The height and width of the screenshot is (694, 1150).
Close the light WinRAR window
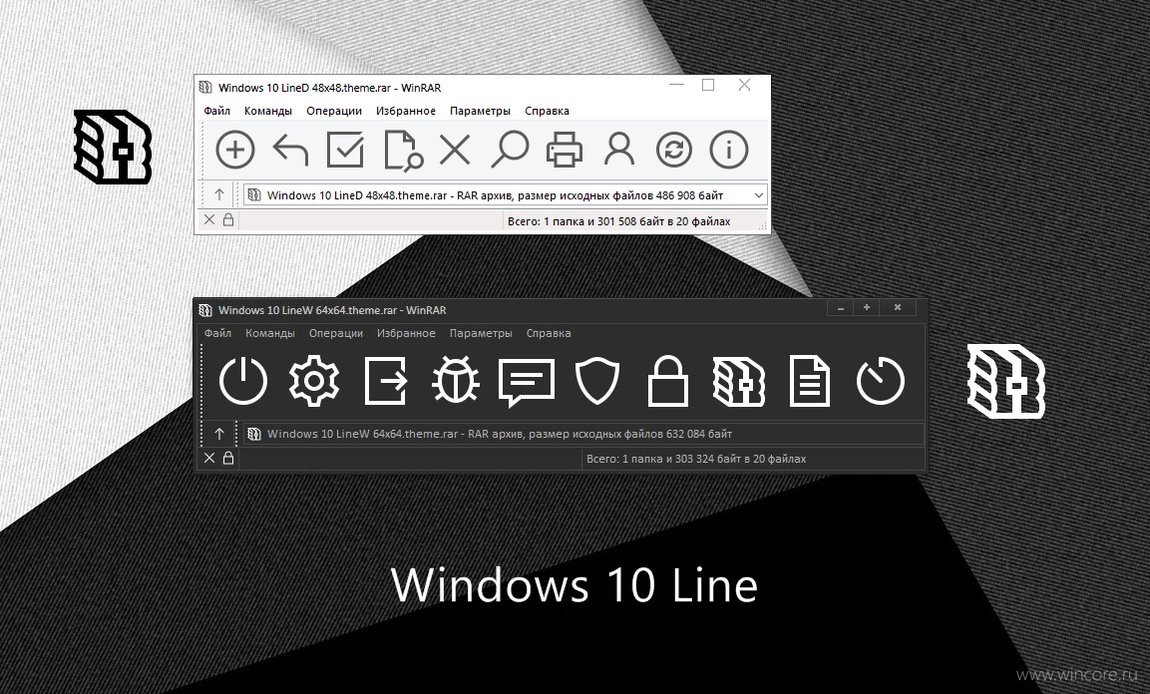744,85
